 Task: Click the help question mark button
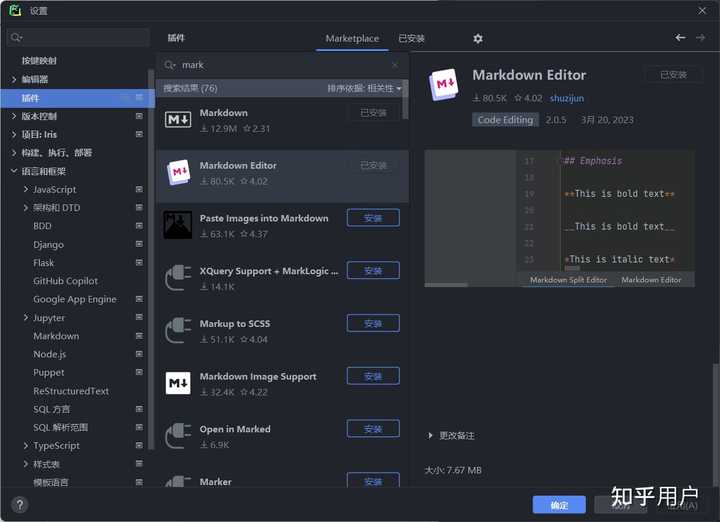point(20,505)
